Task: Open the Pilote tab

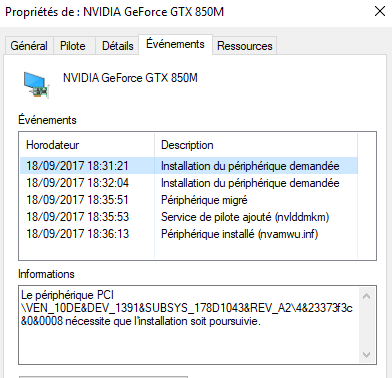Action: [73, 46]
